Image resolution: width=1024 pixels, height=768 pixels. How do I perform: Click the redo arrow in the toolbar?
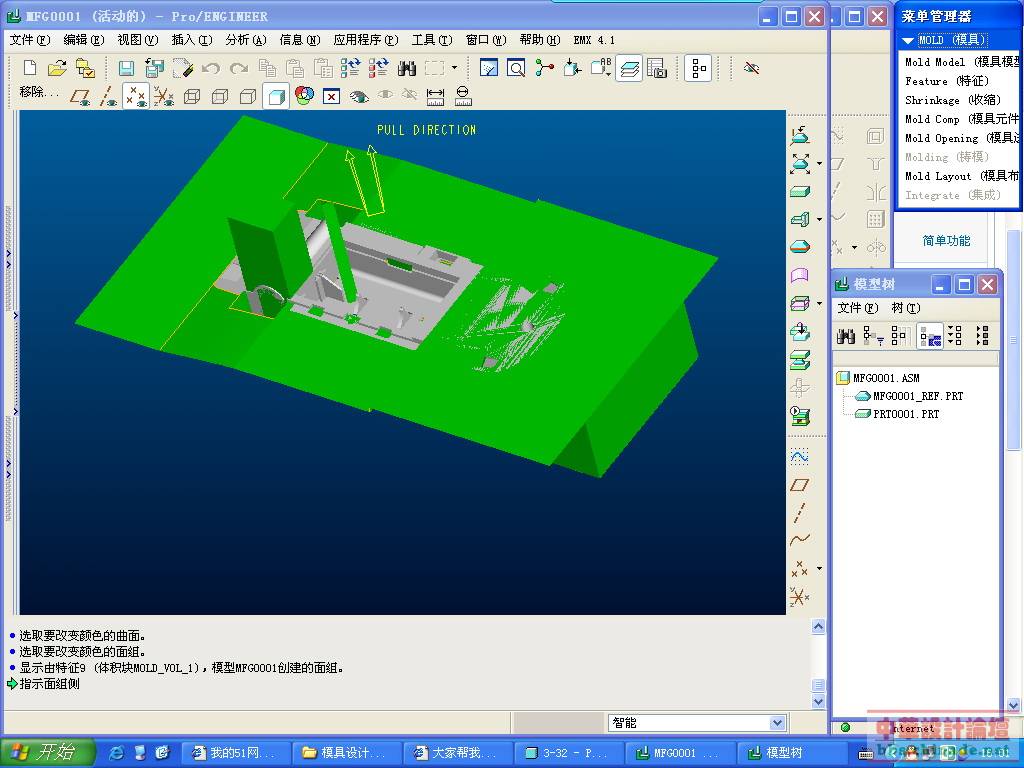(239, 68)
